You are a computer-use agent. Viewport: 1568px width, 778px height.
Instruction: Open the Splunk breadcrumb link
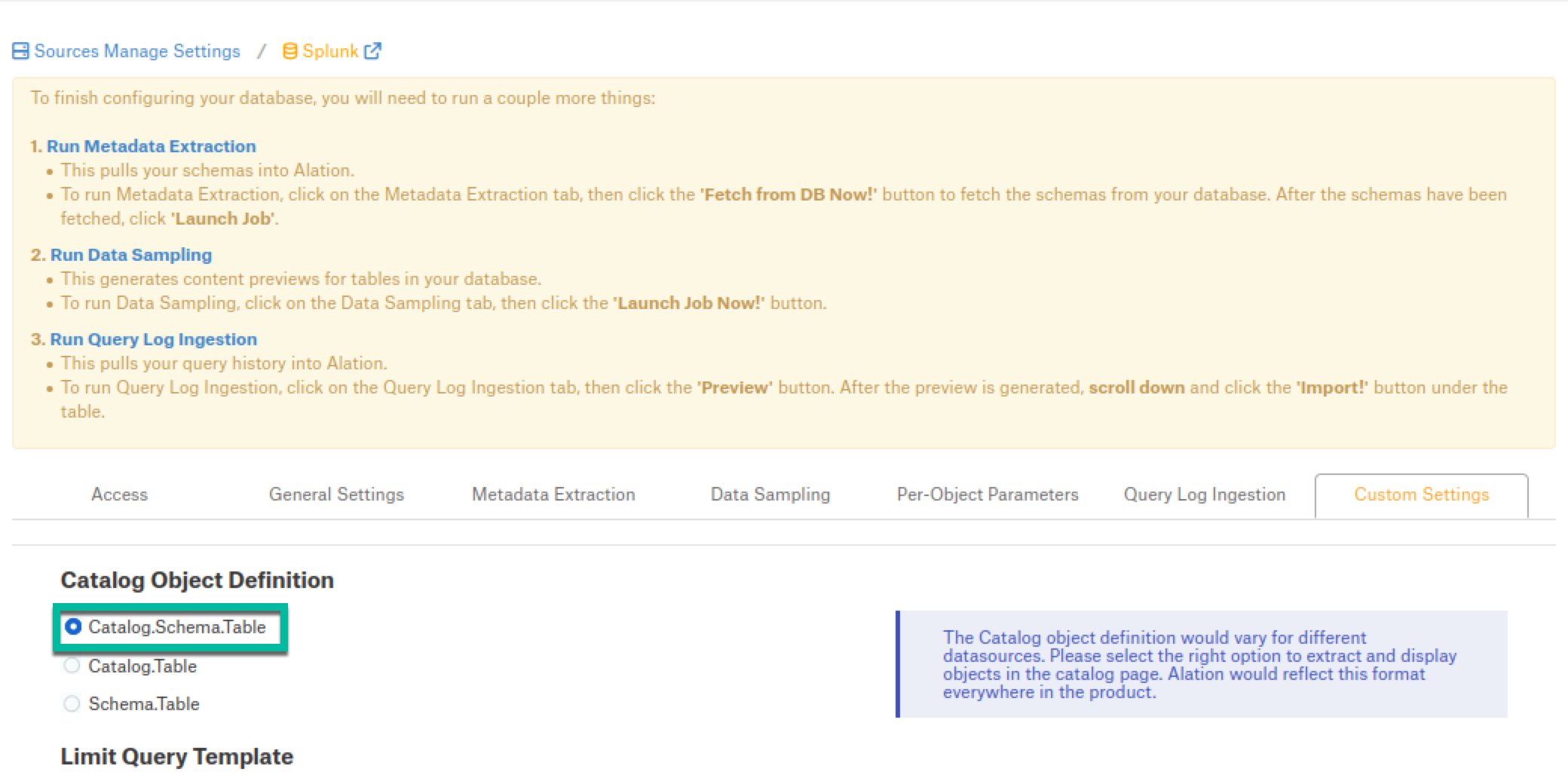click(330, 51)
